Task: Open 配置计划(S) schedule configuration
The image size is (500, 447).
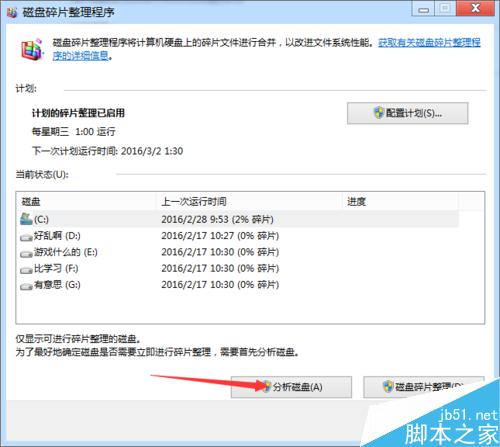Action: tap(407, 113)
